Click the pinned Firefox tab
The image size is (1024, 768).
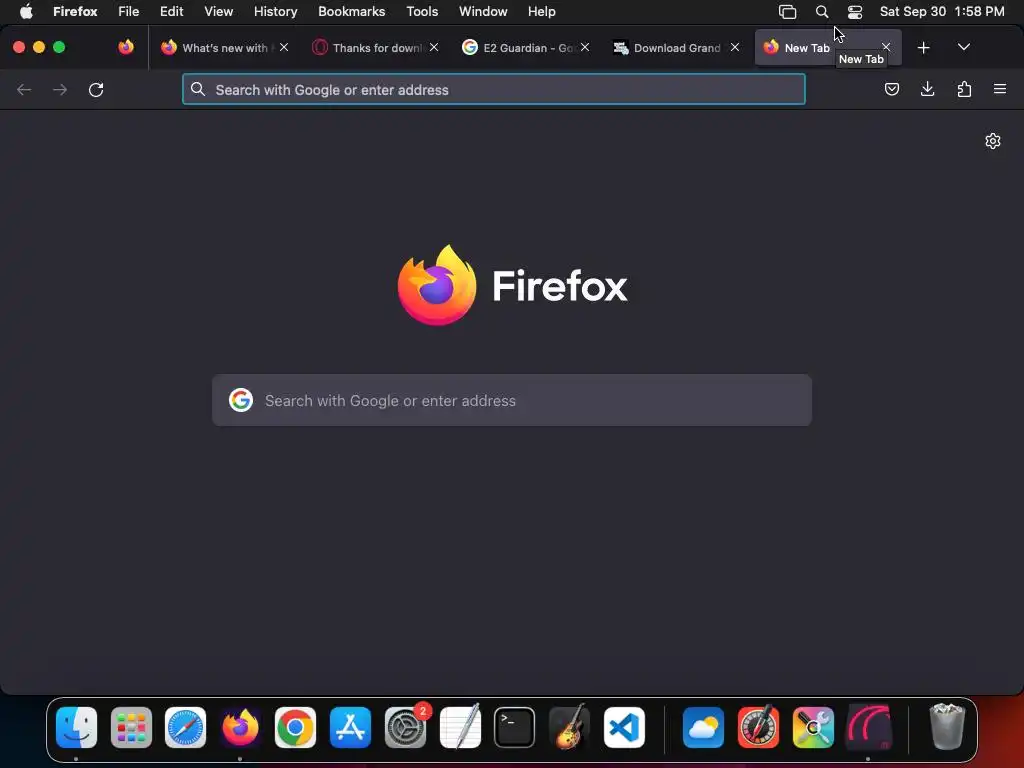pos(126,47)
